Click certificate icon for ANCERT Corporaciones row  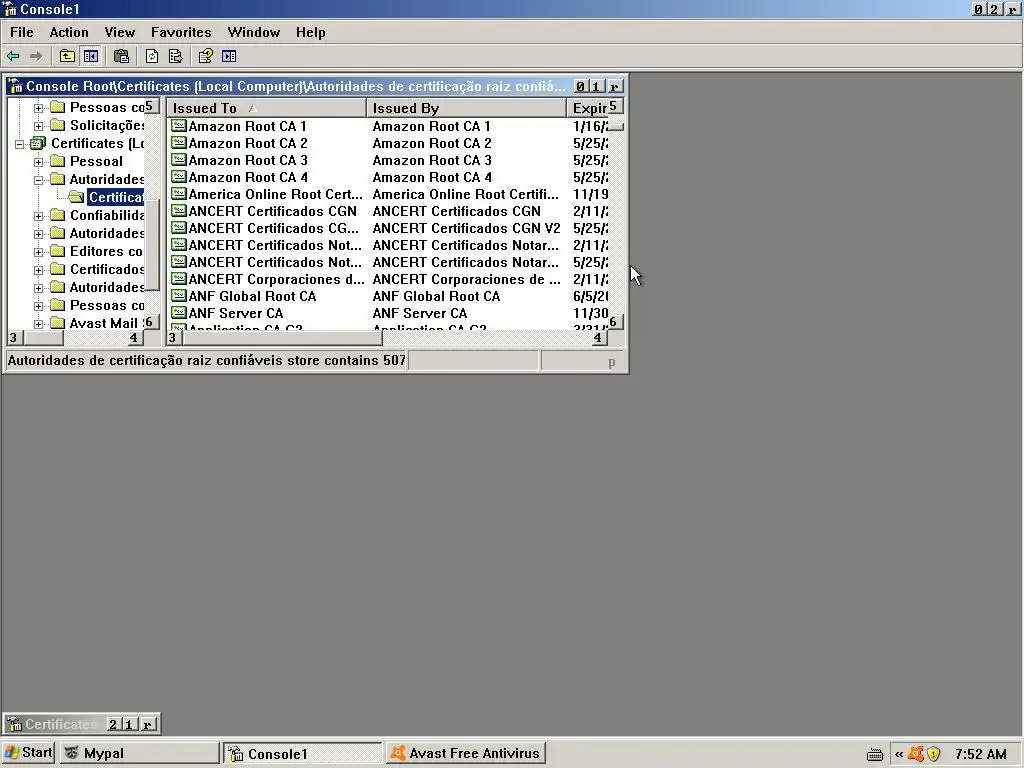click(178, 279)
